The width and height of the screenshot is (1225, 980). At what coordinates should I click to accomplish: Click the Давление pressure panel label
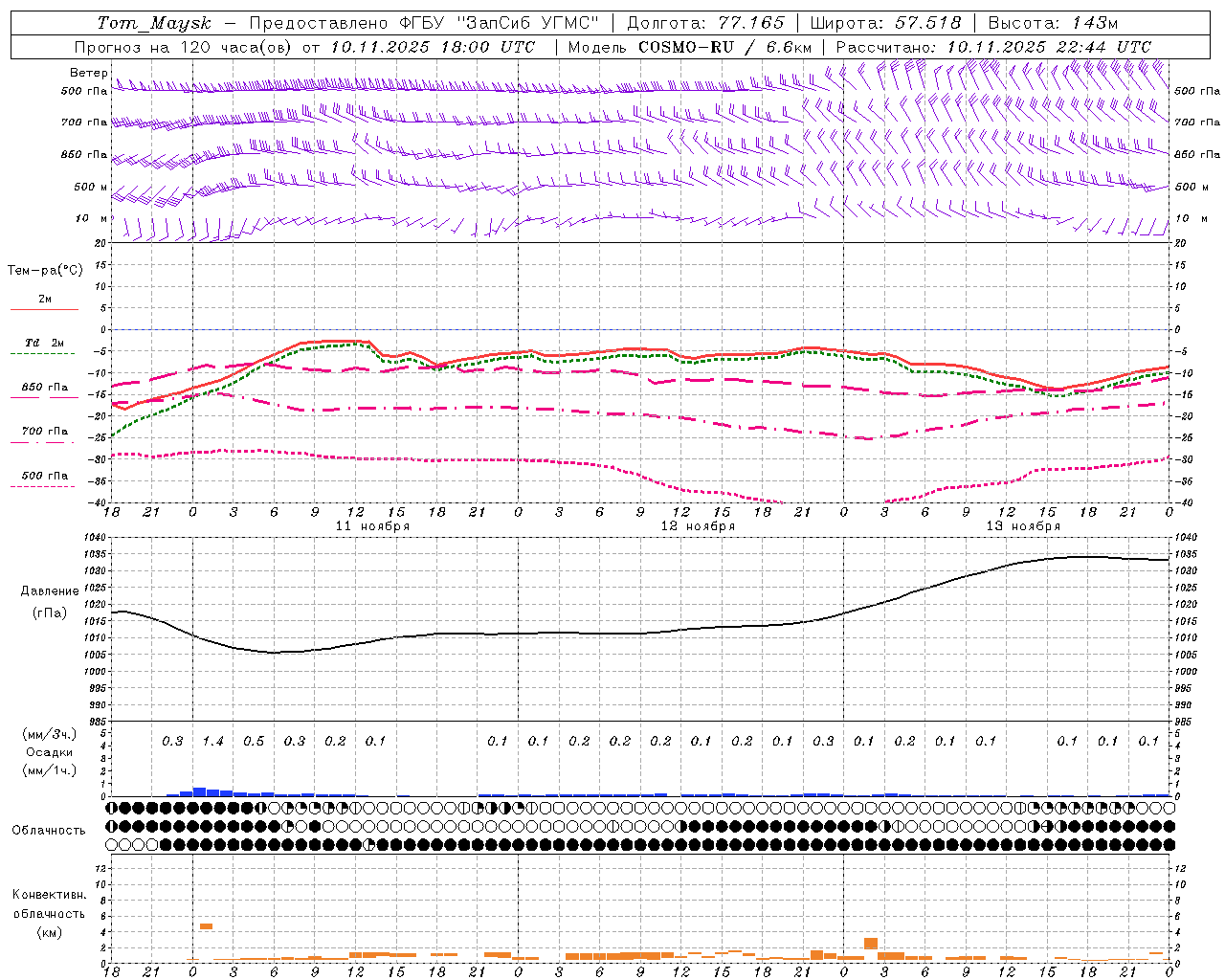tap(50, 591)
